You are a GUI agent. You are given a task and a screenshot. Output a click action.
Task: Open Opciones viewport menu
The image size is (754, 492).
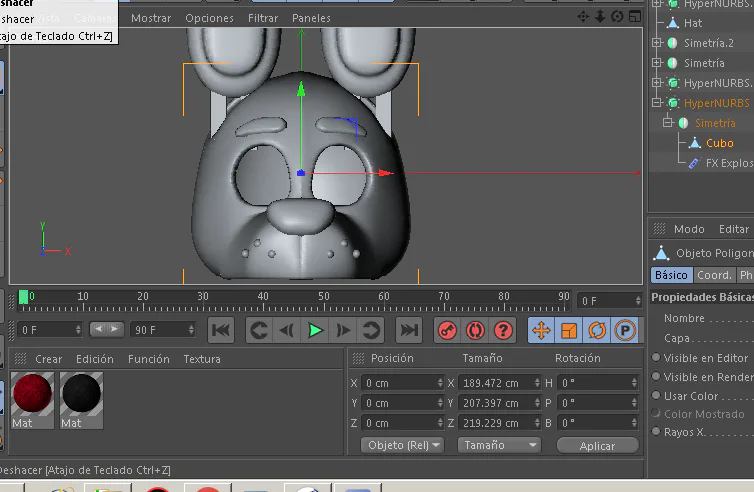[x=209, y=18]
